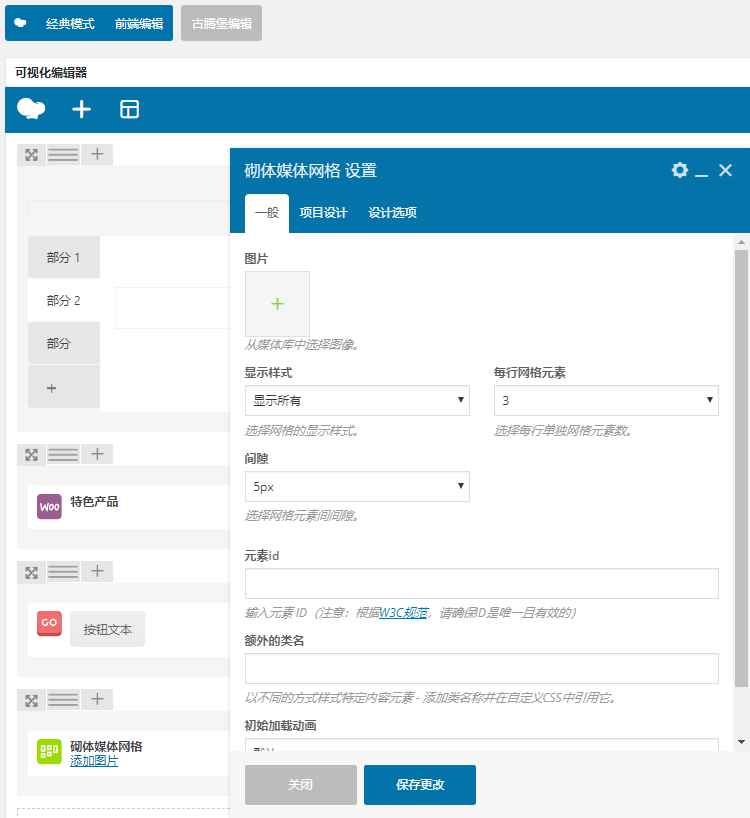Viewport: 750px width, 818px height.
Task: Select the unnumbered 部分 tab
Action: point(64,343)
